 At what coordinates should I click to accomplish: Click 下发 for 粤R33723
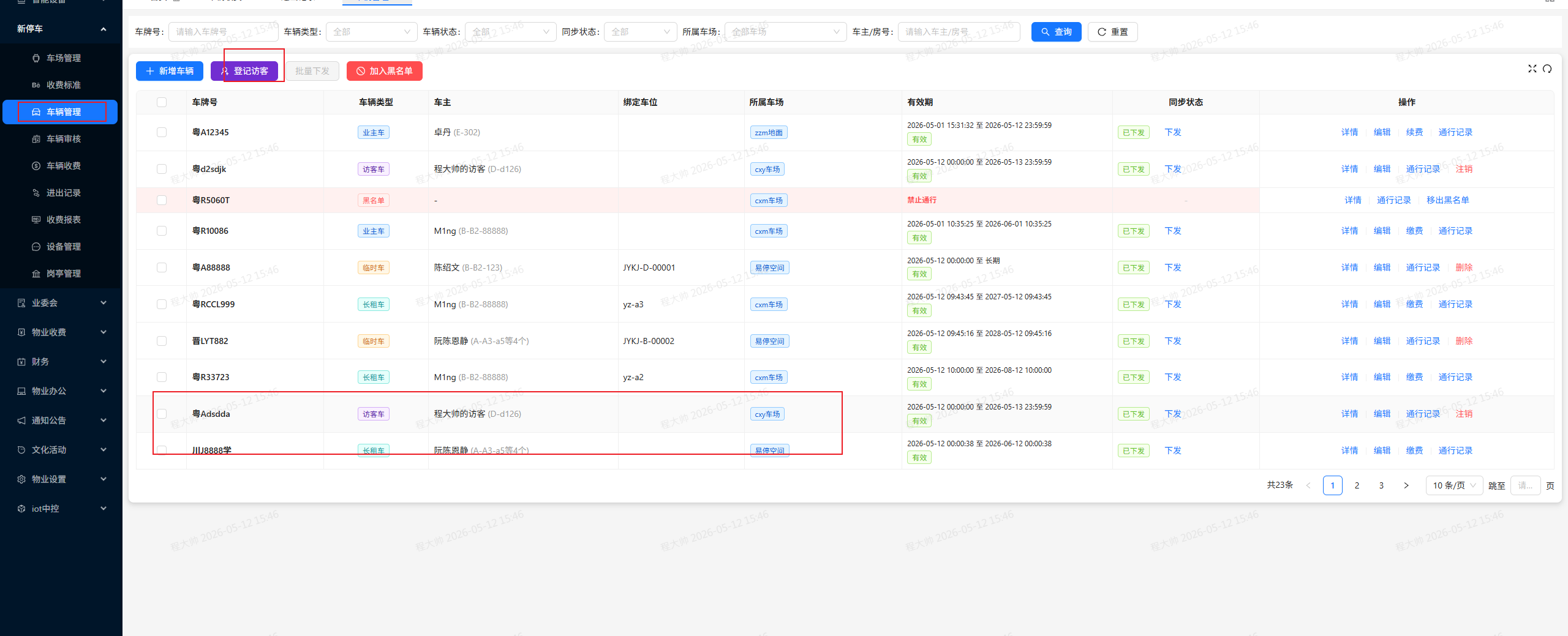(x=1173, y=377)
